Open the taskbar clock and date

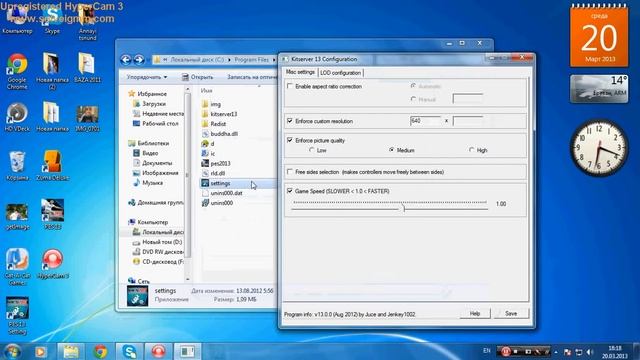616,352
